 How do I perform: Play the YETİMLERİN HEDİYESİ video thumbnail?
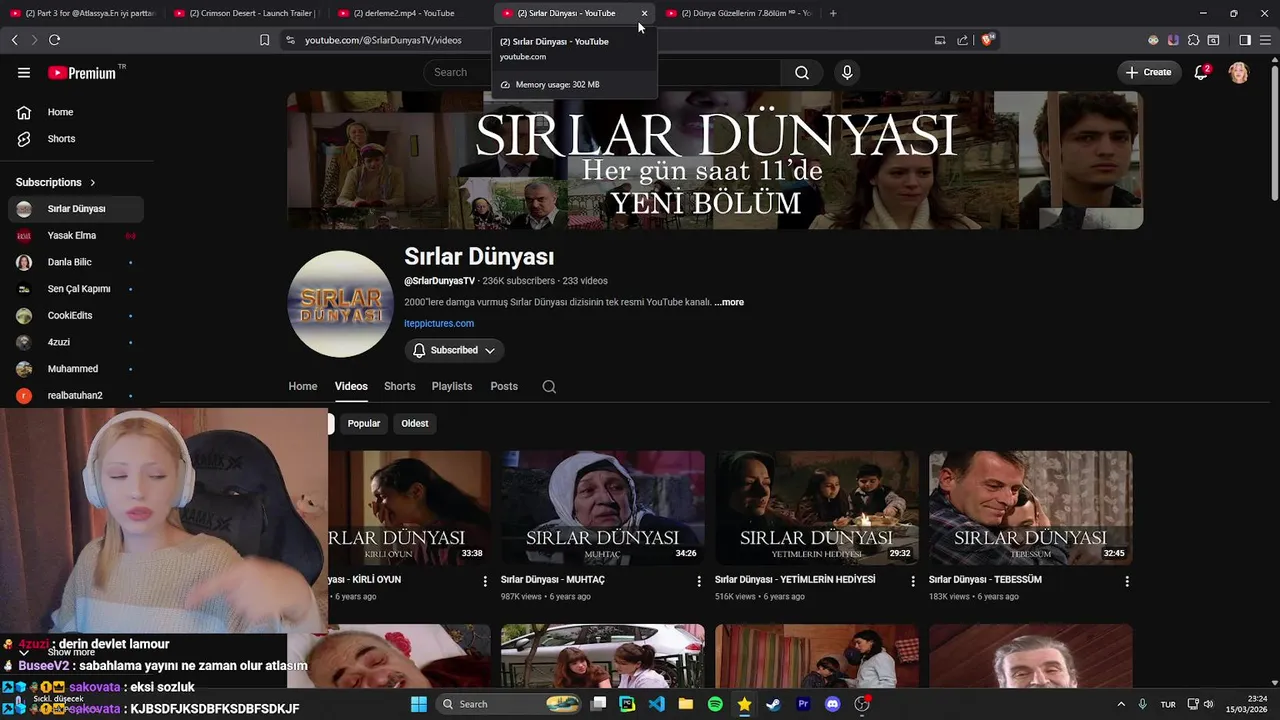click(817, 508)
